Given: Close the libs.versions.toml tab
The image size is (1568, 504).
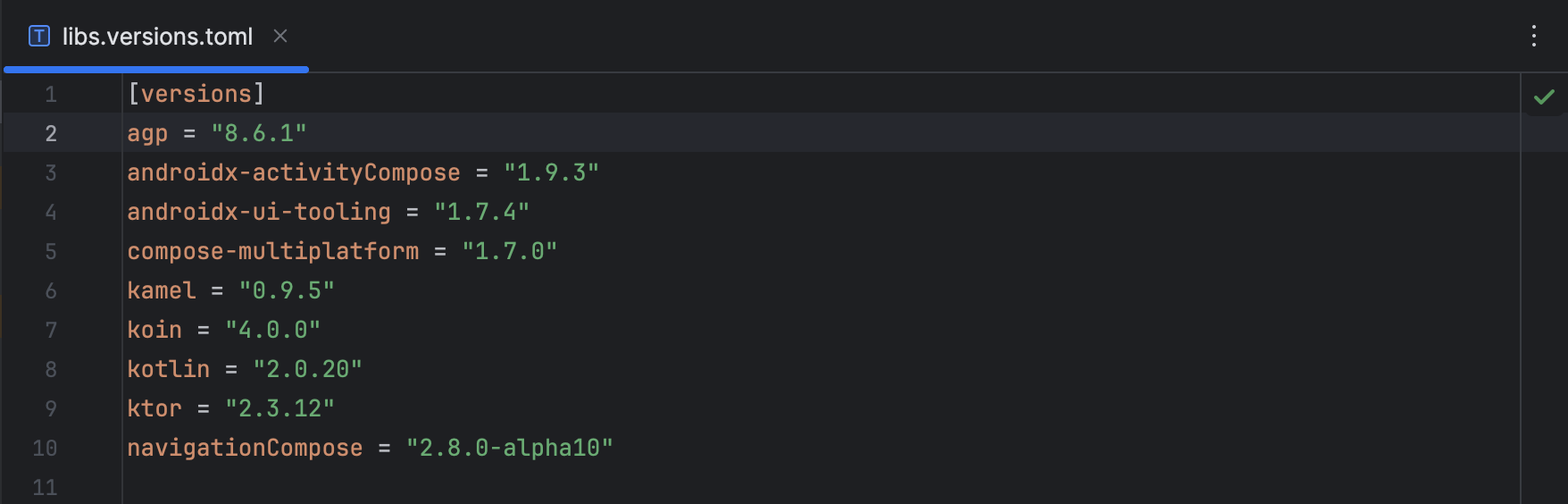Looking at the screenshot, I should [x=280, y=36].
